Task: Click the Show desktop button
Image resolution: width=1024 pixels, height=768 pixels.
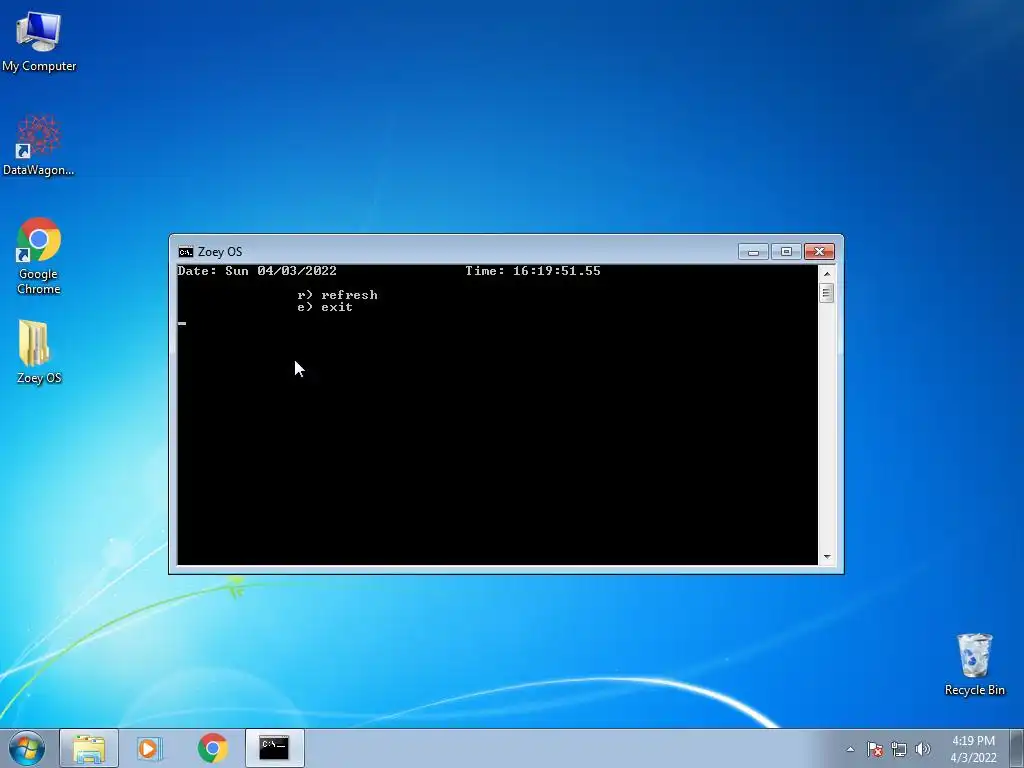Action: [x=1017, y=748]
